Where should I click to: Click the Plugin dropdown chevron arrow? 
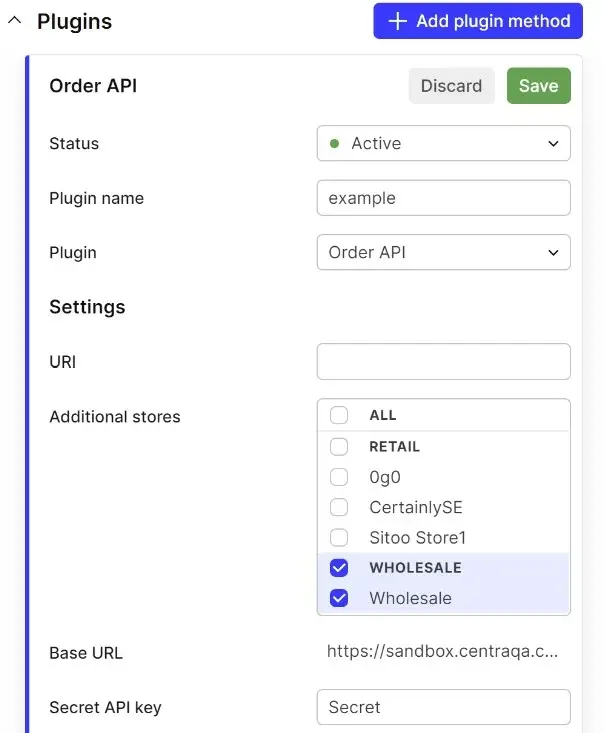[554, 253]
